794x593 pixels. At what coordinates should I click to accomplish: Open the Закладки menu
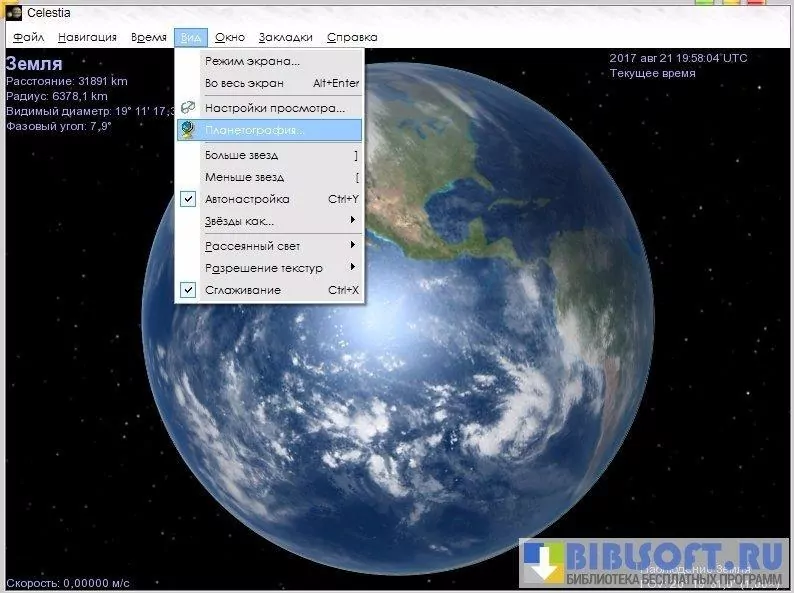pos(285,38)
